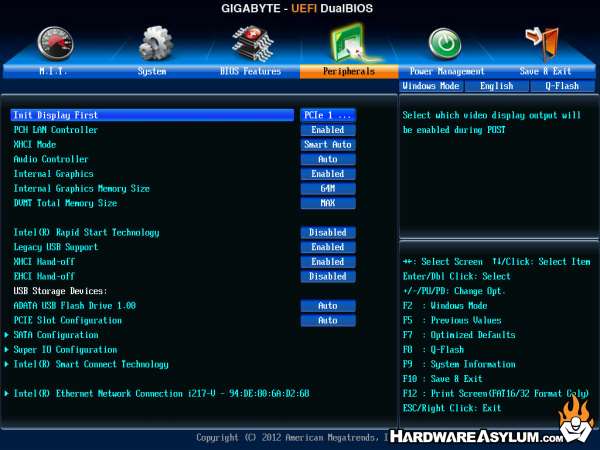600x450 pixels.
Task: Toggle Intel Rapid Start Technology Disabled value
Action: click(328, 232)
